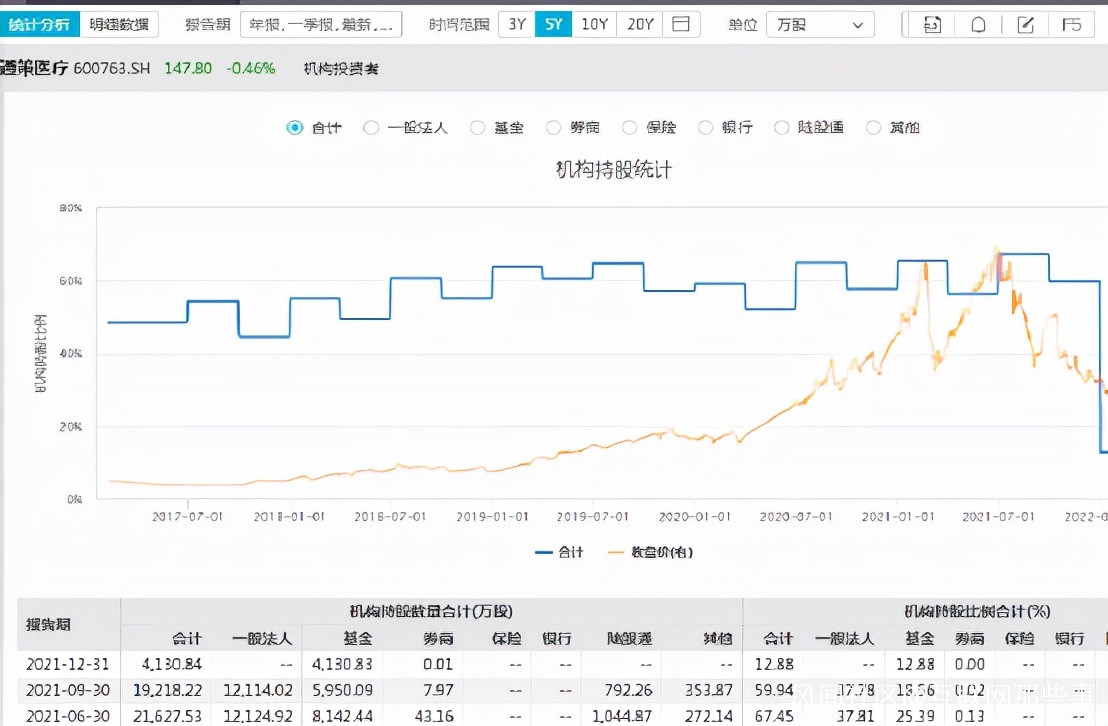
Task: Open the custom date range calendar icon
Action: [680, 24]
